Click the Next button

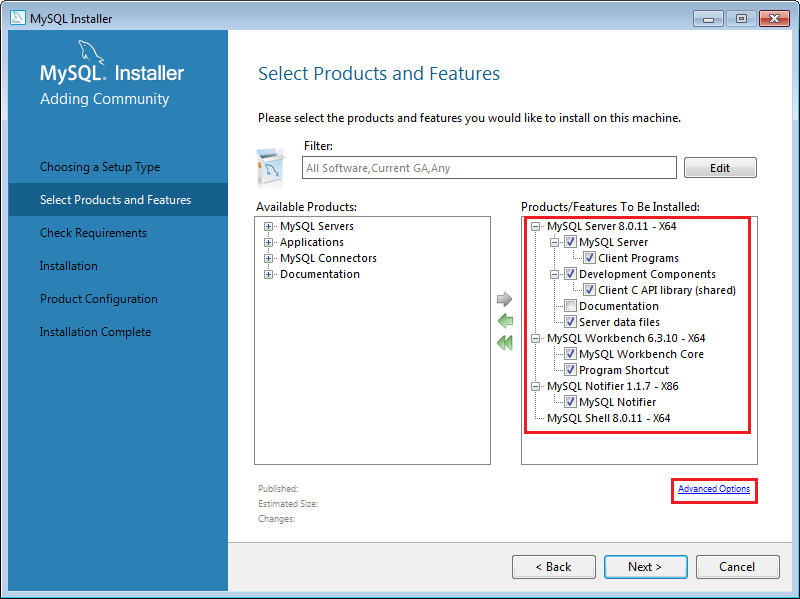click(x=645, y=567)
